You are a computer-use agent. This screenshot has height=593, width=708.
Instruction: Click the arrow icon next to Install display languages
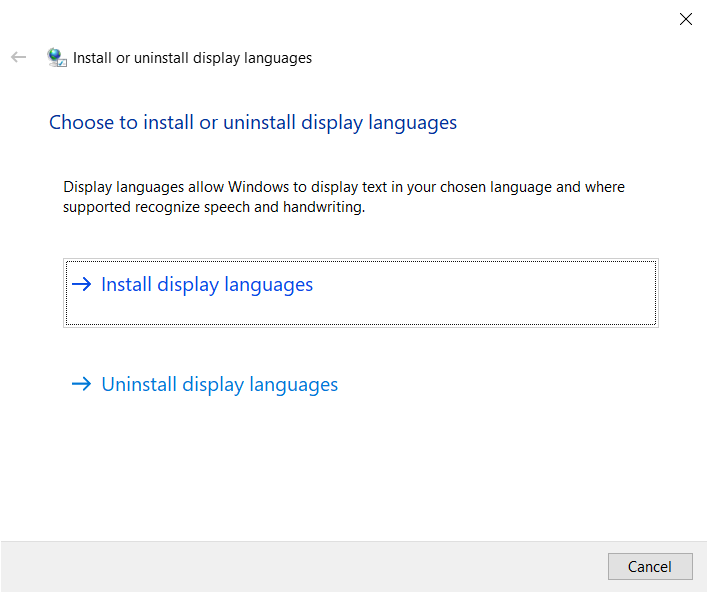pos(82,285)
